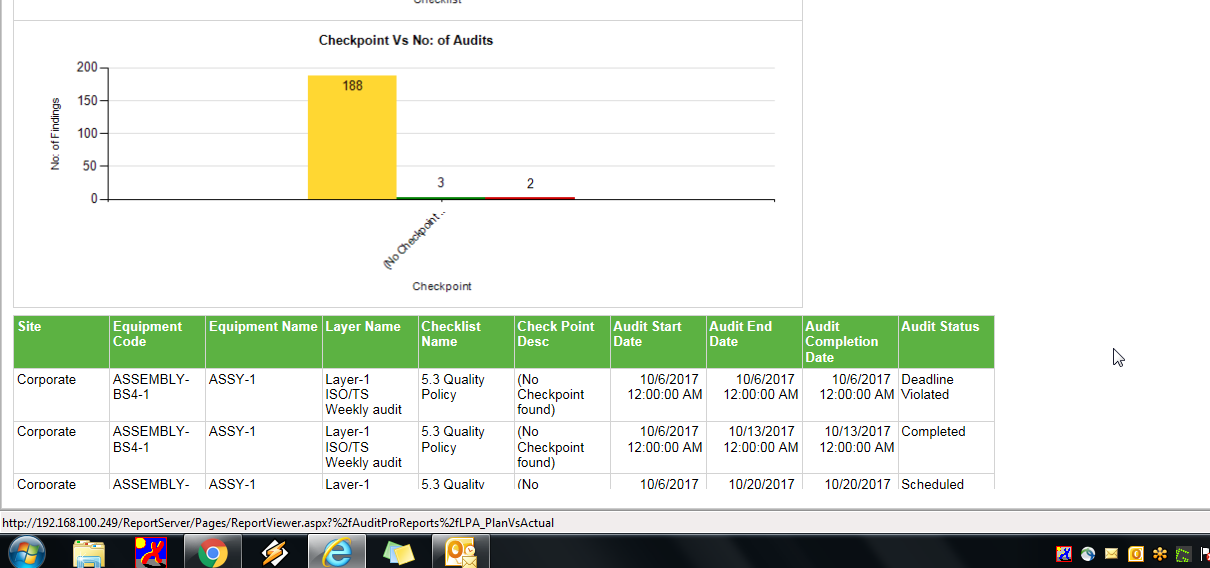Click the 'Checkpoint' x-axis title below the chart
The height and width of the screenshot is (568, 1210).
442,286
